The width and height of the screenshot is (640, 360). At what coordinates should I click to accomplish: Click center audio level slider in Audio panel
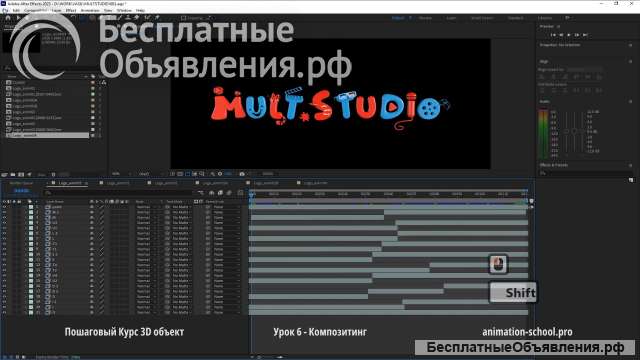pos(574,131)
